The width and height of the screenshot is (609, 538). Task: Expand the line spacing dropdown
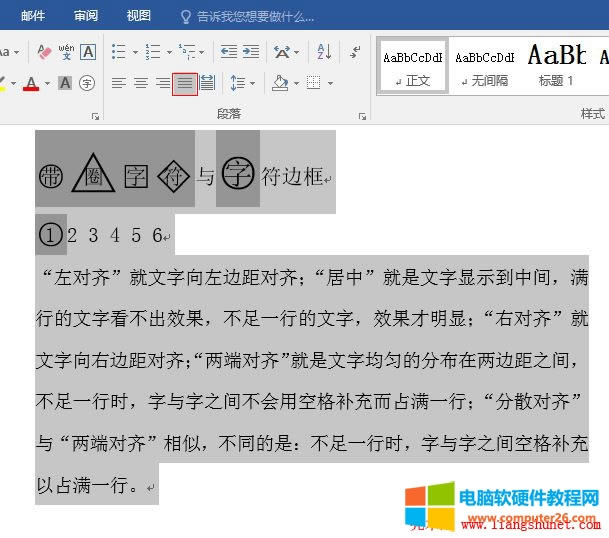point(252,83)
